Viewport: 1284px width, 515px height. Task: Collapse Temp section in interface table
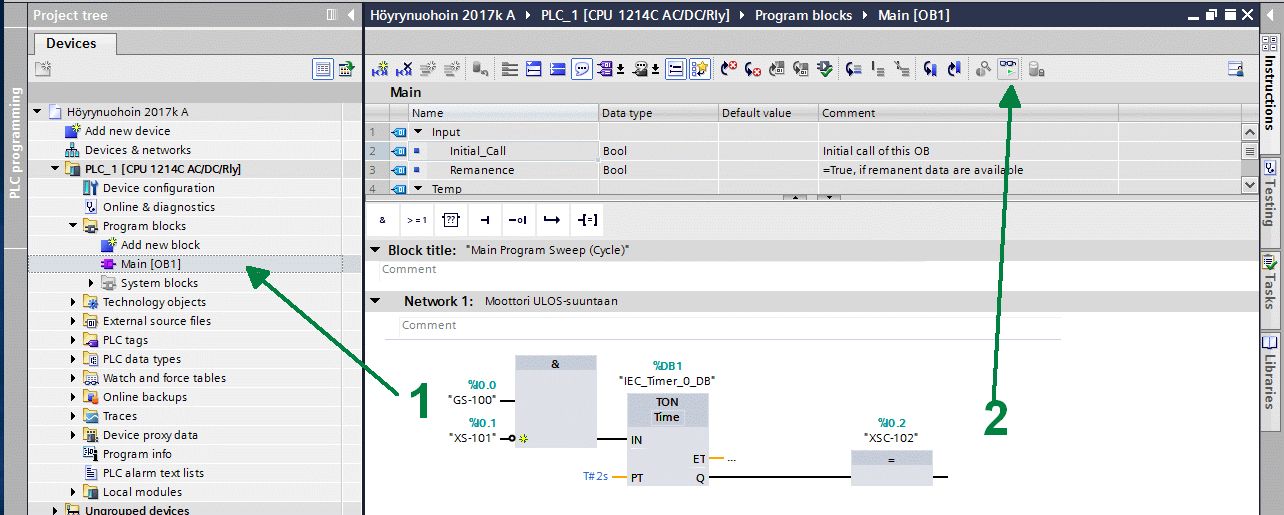418,188
